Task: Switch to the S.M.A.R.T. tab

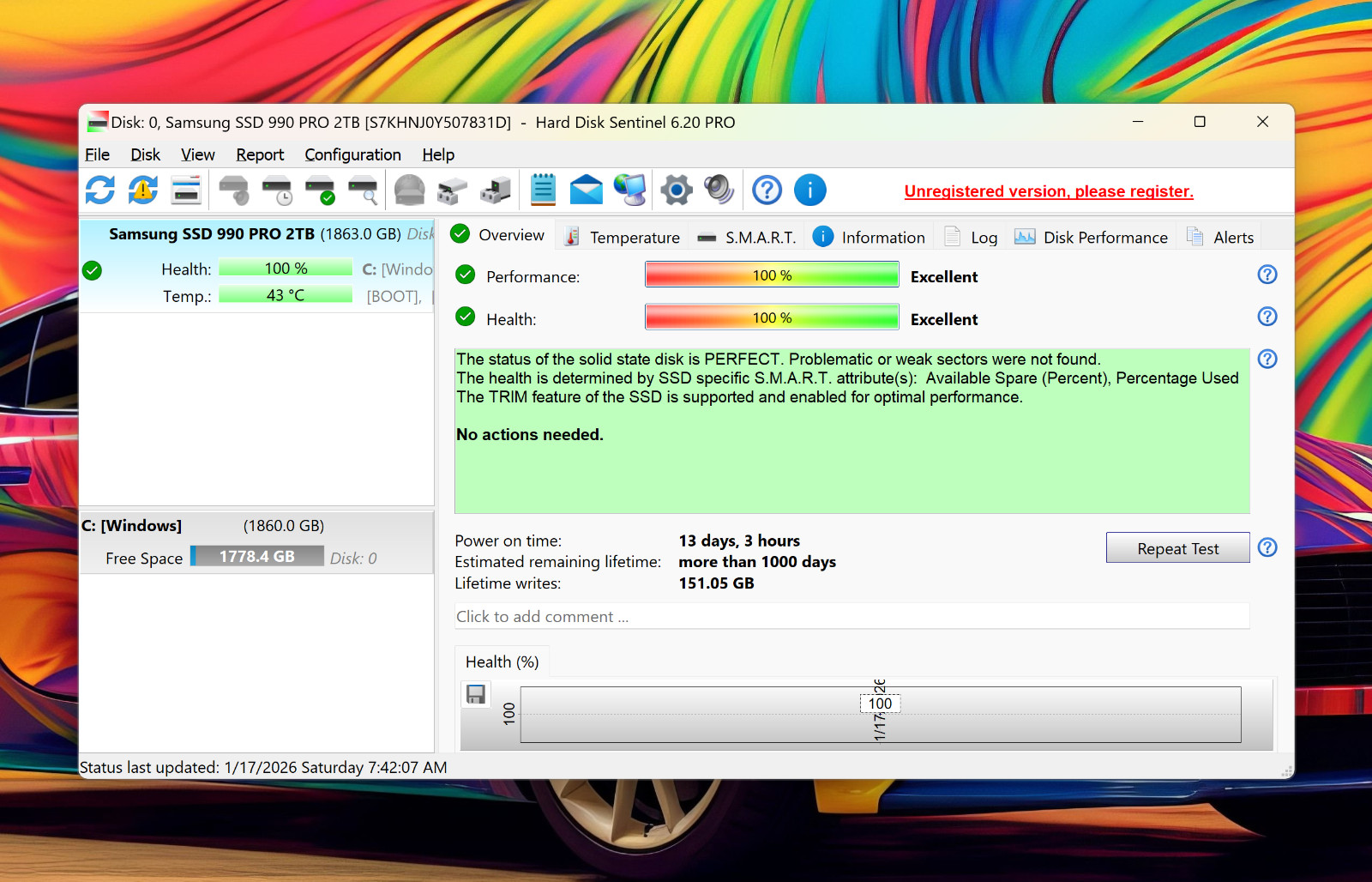Action: click(747, 237)
